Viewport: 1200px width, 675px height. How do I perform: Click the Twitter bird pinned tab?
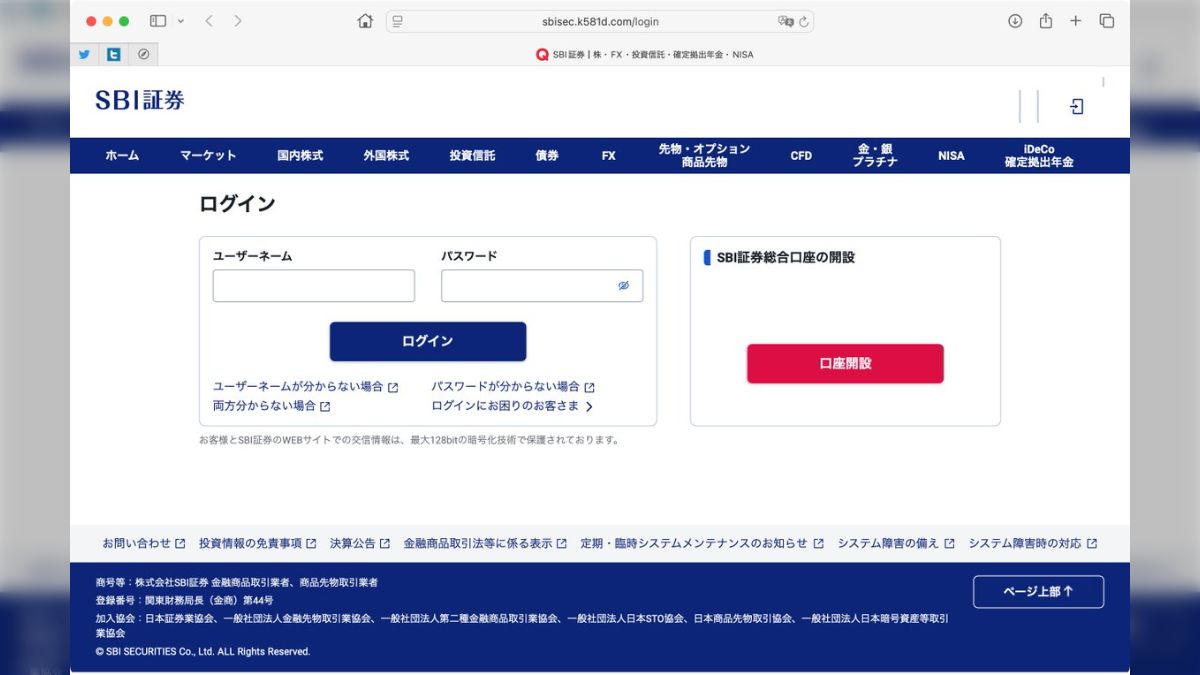(84, 54)
